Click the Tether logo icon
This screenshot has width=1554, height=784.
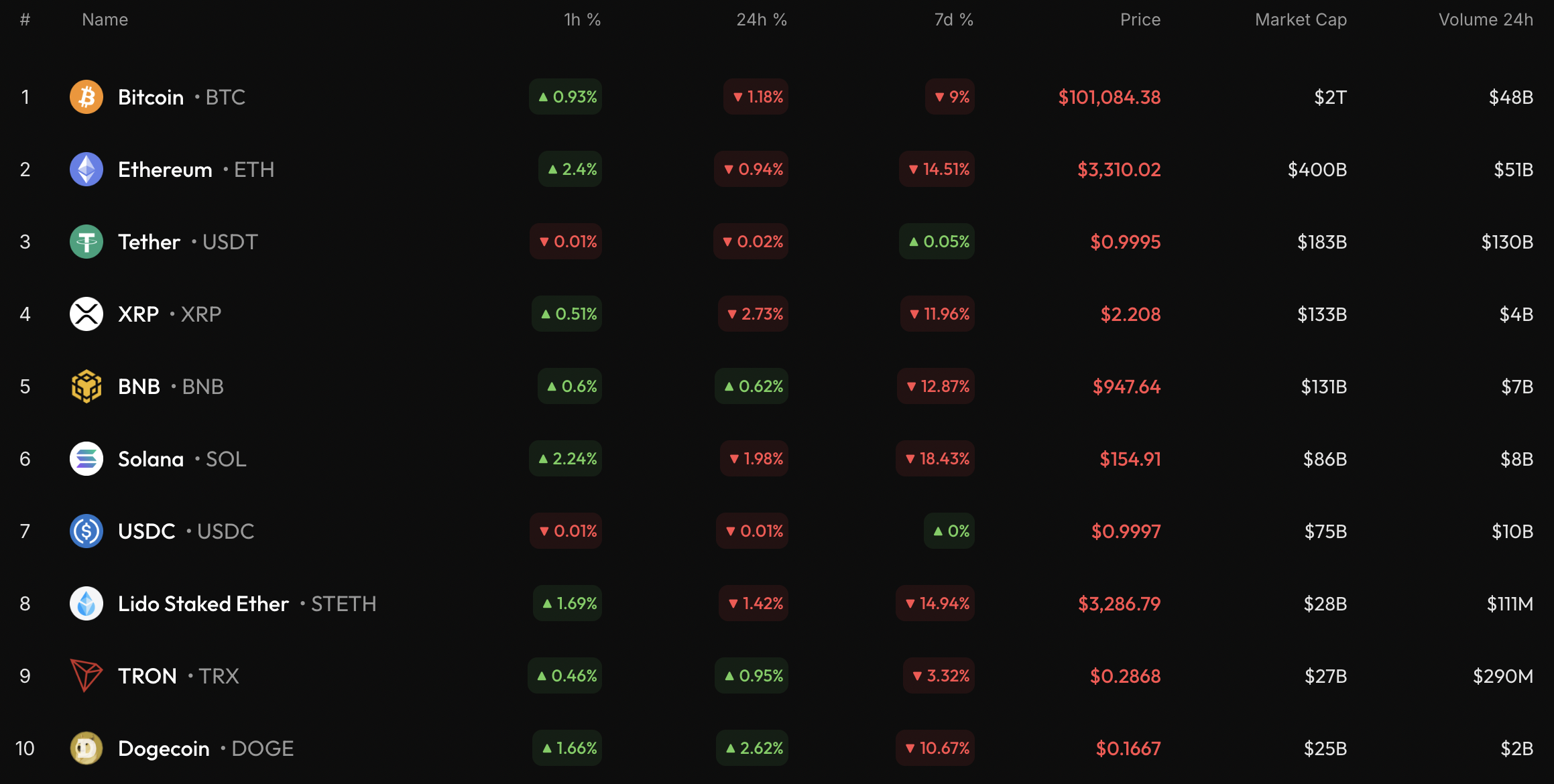[x=86, y=242]
